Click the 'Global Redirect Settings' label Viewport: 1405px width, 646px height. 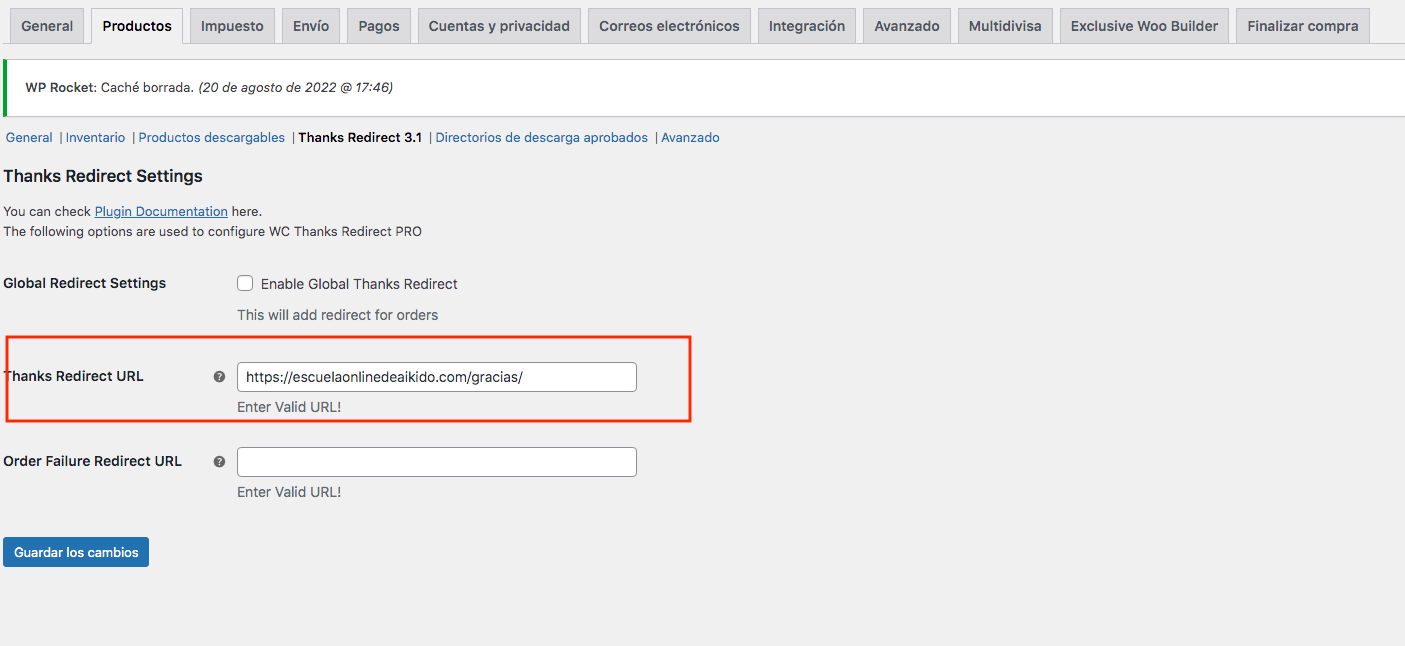pos(85,283)
